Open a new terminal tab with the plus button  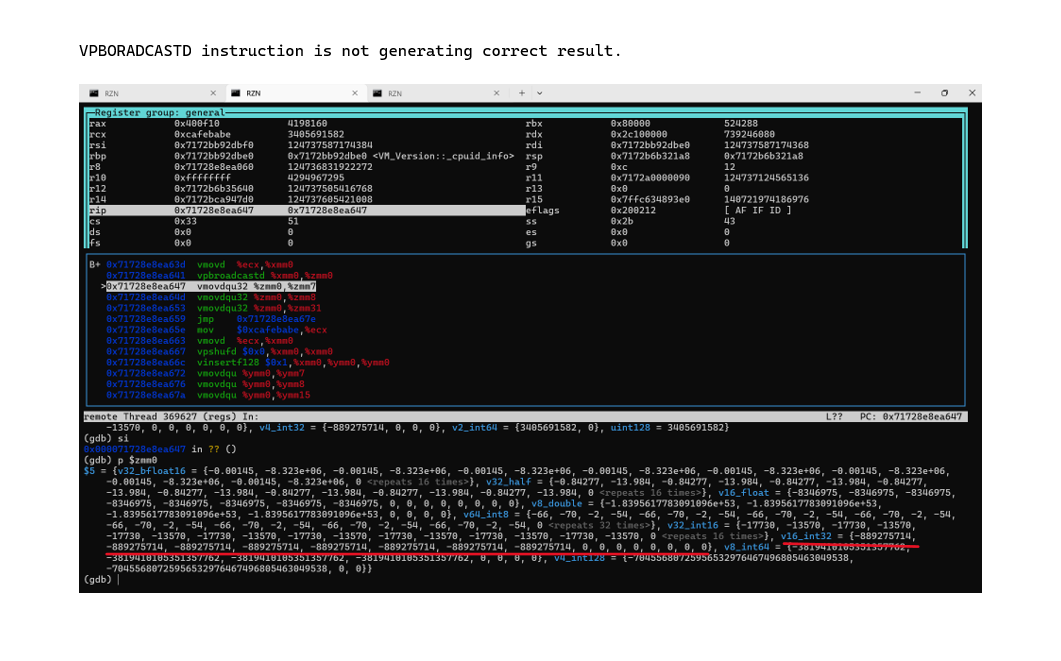tap(521, 93)
